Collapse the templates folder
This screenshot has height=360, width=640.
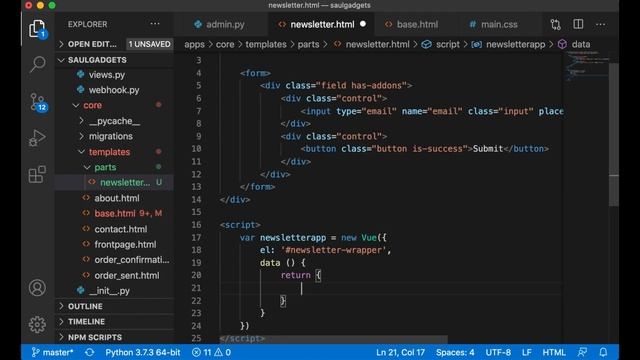coord(81,152)
